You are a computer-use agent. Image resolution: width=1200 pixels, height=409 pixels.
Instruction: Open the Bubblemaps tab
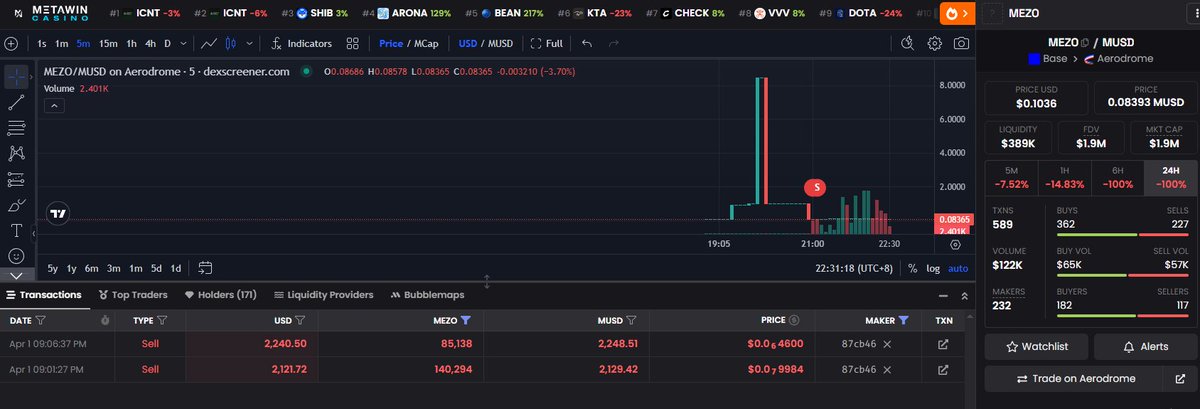[427, 295]
